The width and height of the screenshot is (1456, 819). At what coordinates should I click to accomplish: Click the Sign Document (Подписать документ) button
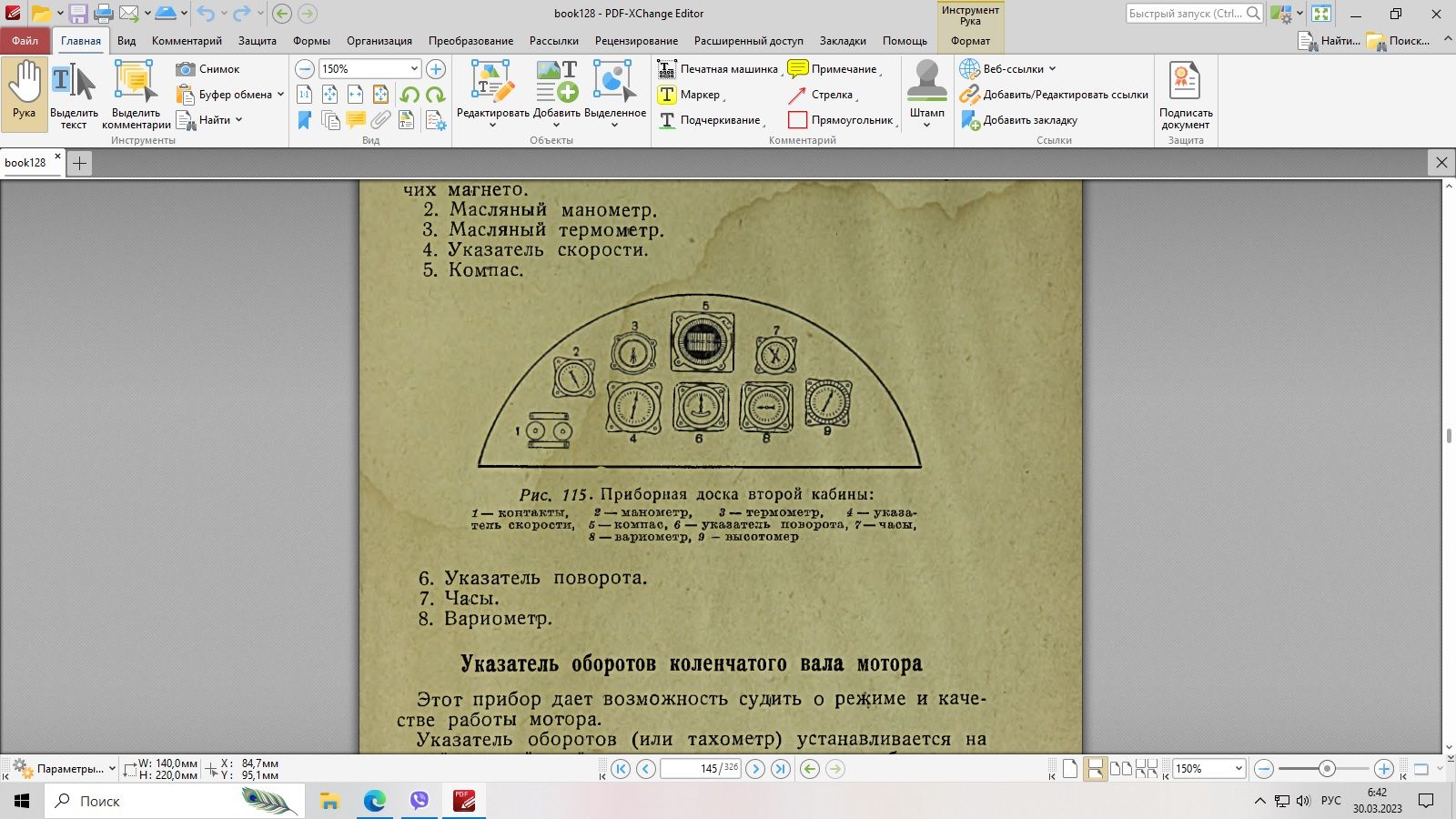click(1186, 95)
